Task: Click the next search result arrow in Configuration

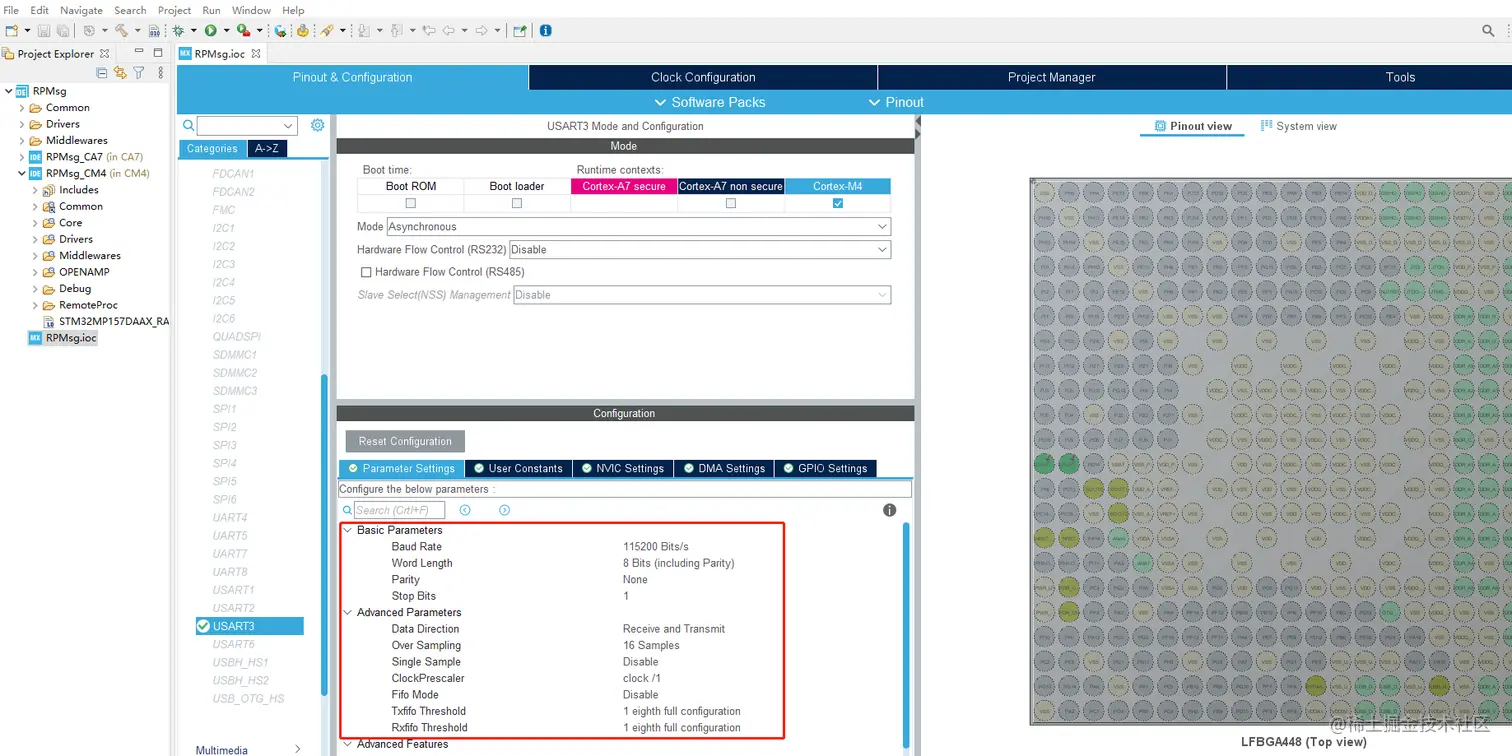Action: [504, 510]
